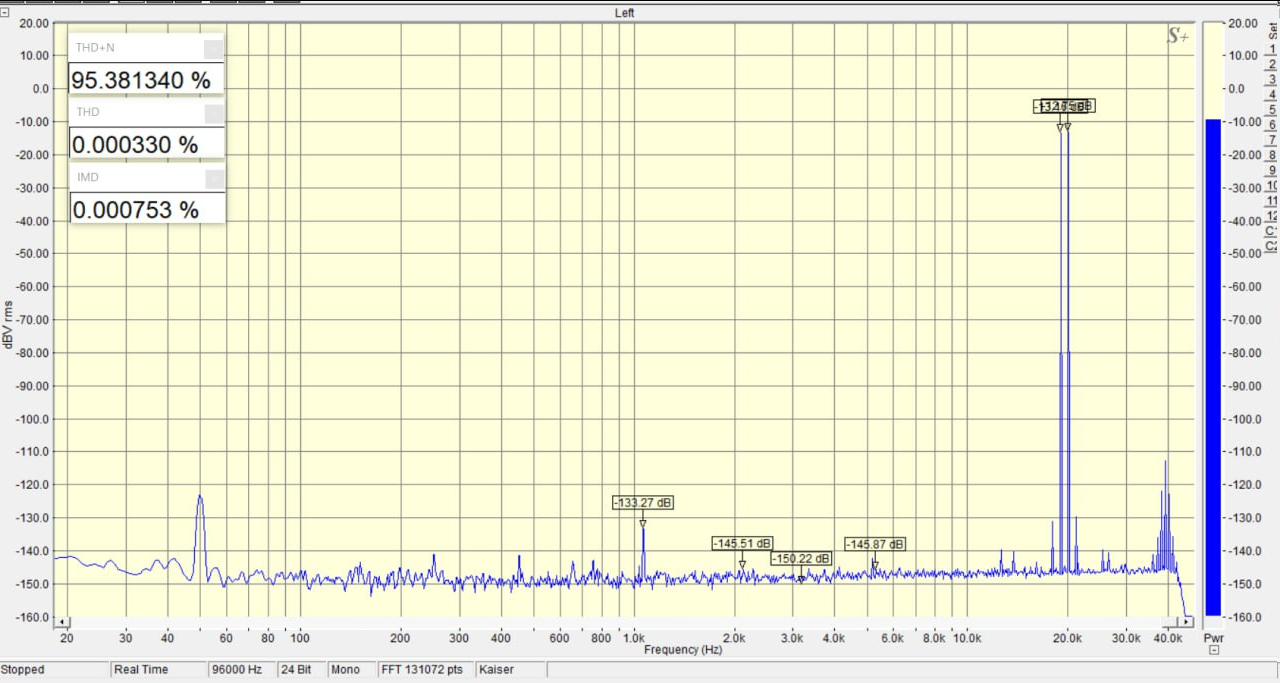
Task: Select marker set 10
Action: [x=1272, y=186]
